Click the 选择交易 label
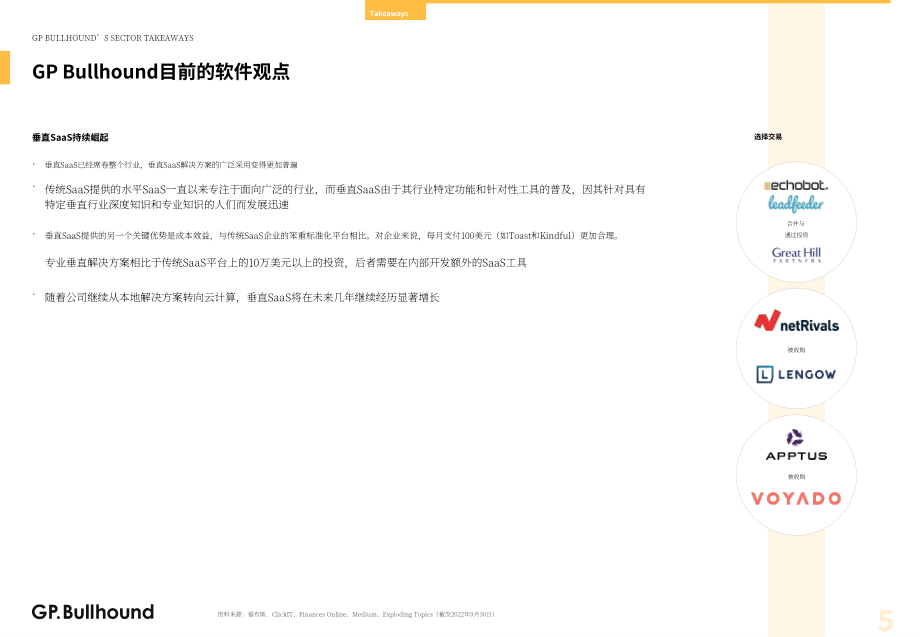The image size is (920, 637). pyautogui.click(x=767, y=137)
